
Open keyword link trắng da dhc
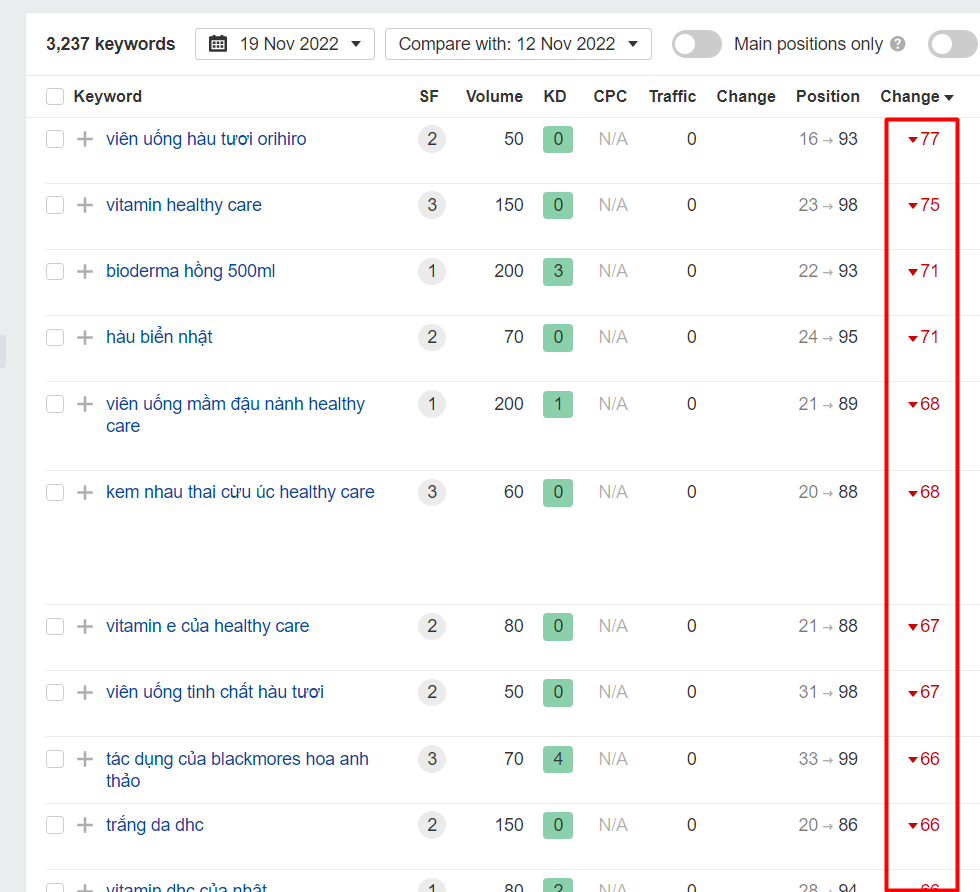click(x=155, y=825)
